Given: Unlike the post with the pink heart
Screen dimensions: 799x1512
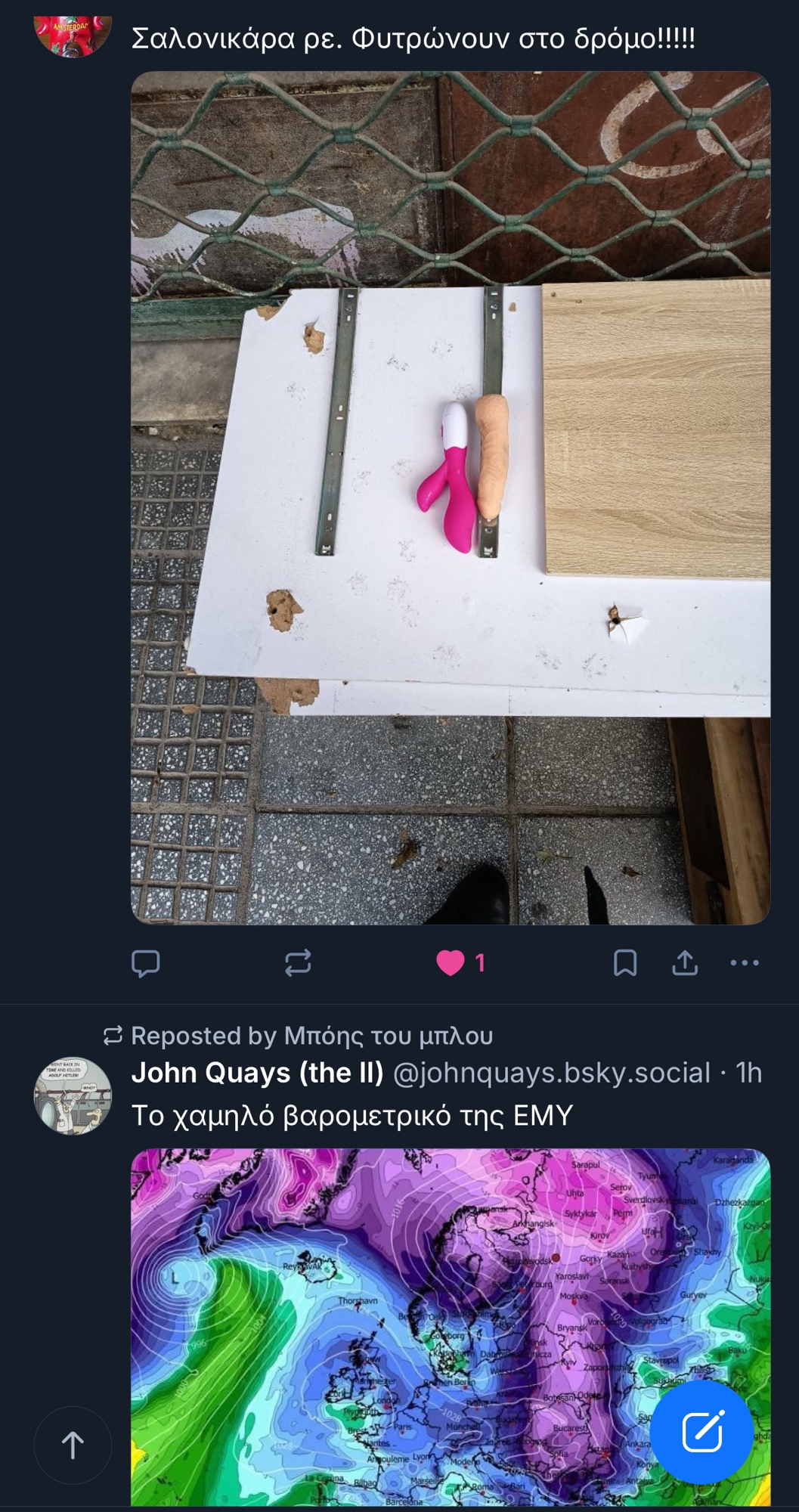Looking at the screenshot, I should click(451, 963).
